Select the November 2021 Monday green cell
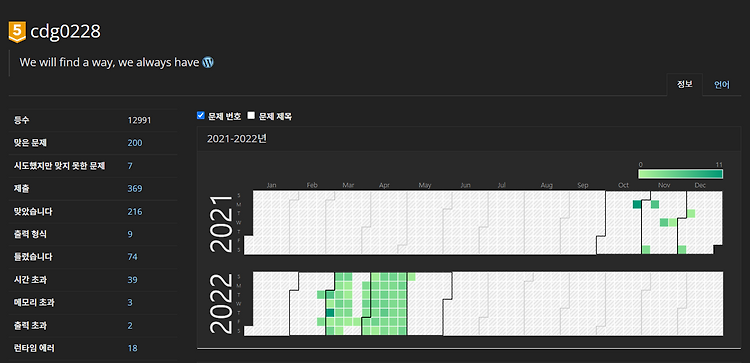The width and height of the screenshot is (750, 363). (x=655, y=205)
